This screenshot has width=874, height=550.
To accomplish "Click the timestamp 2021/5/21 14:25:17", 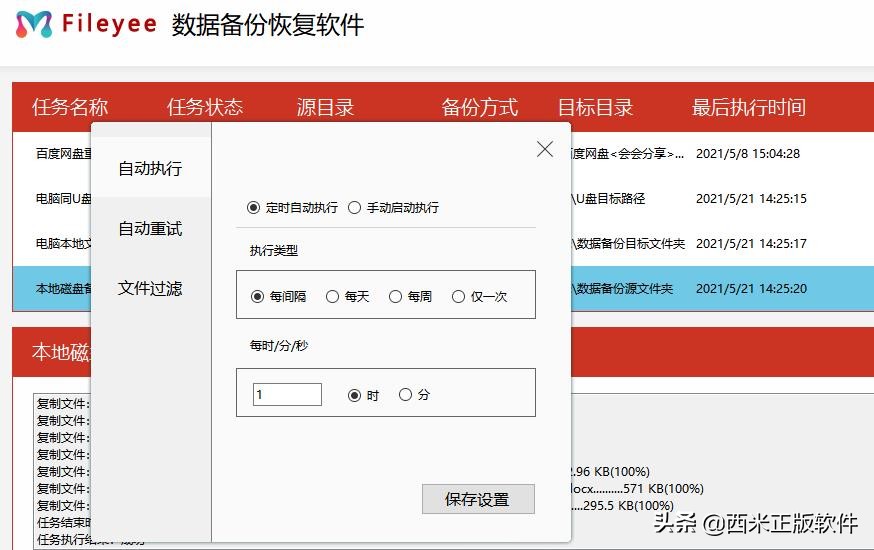I will (751, 244).
